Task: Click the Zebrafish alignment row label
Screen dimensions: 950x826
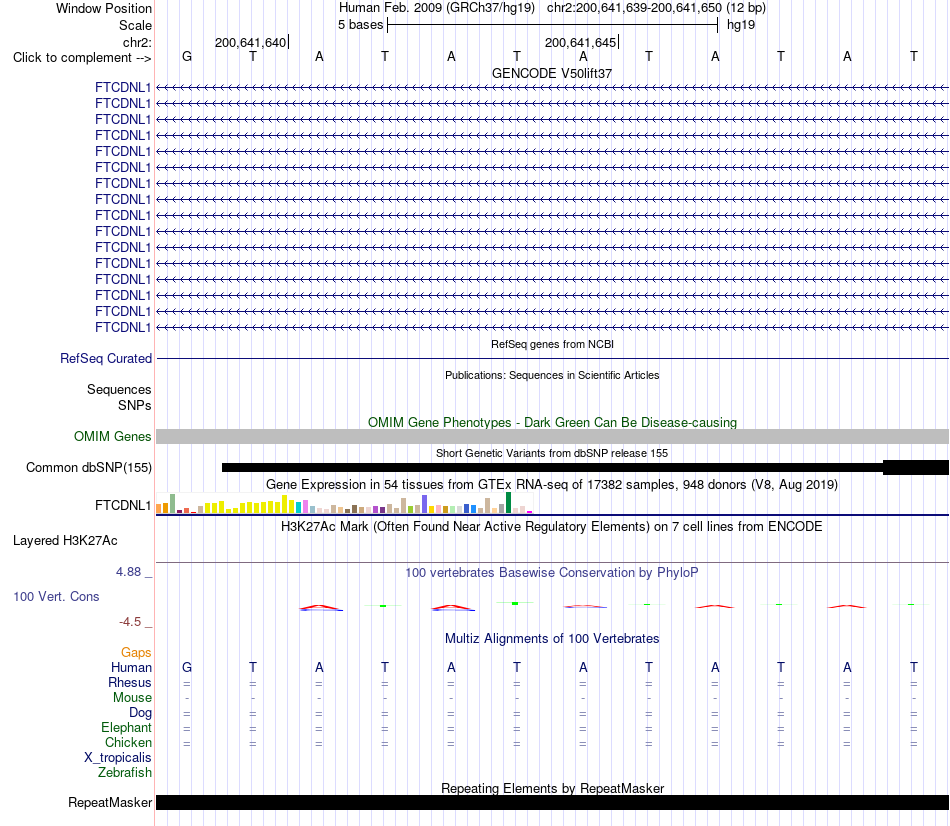Action: click(125, 773)
